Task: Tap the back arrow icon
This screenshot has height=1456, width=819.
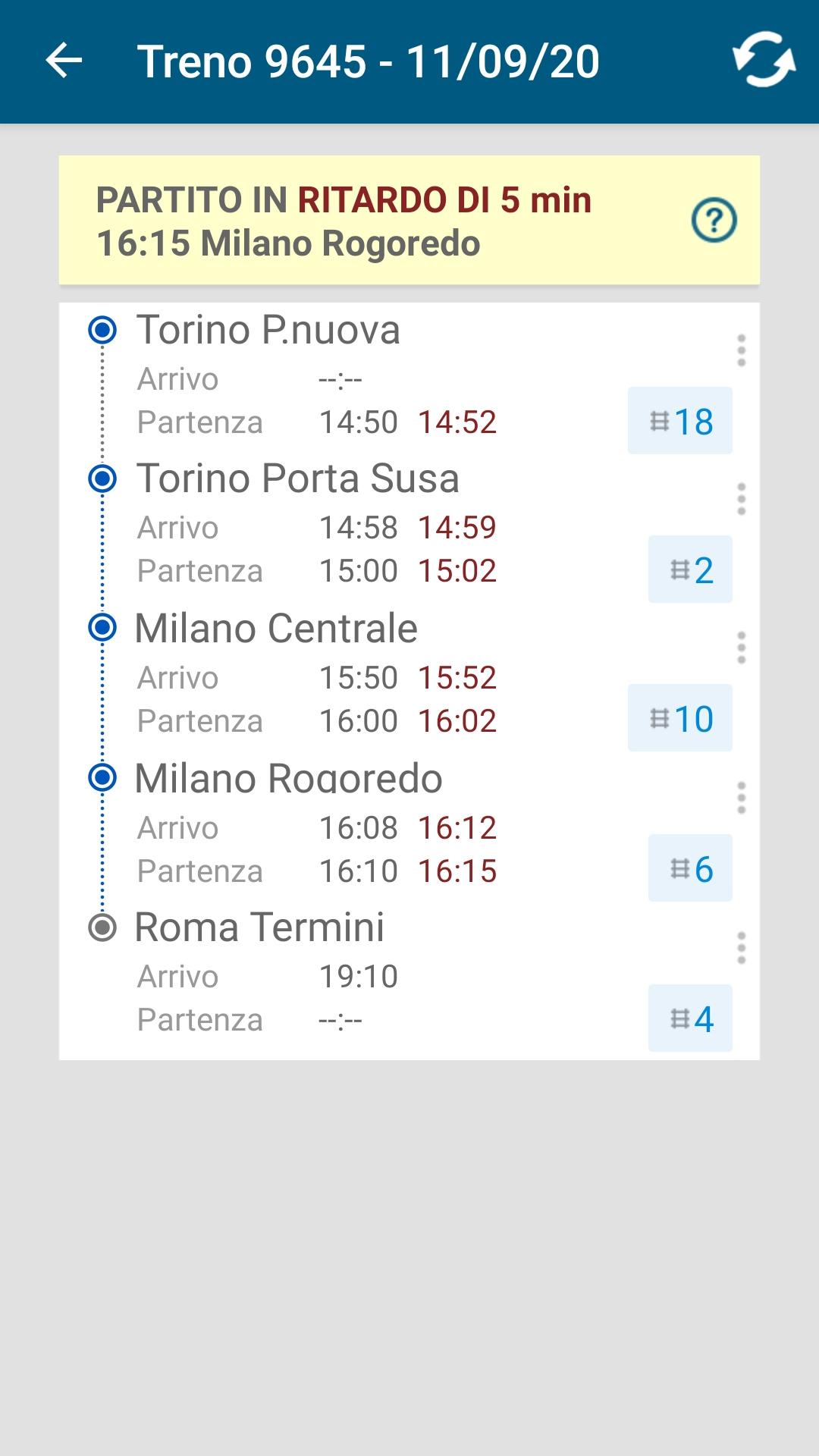Action: (x=64, y=61)
